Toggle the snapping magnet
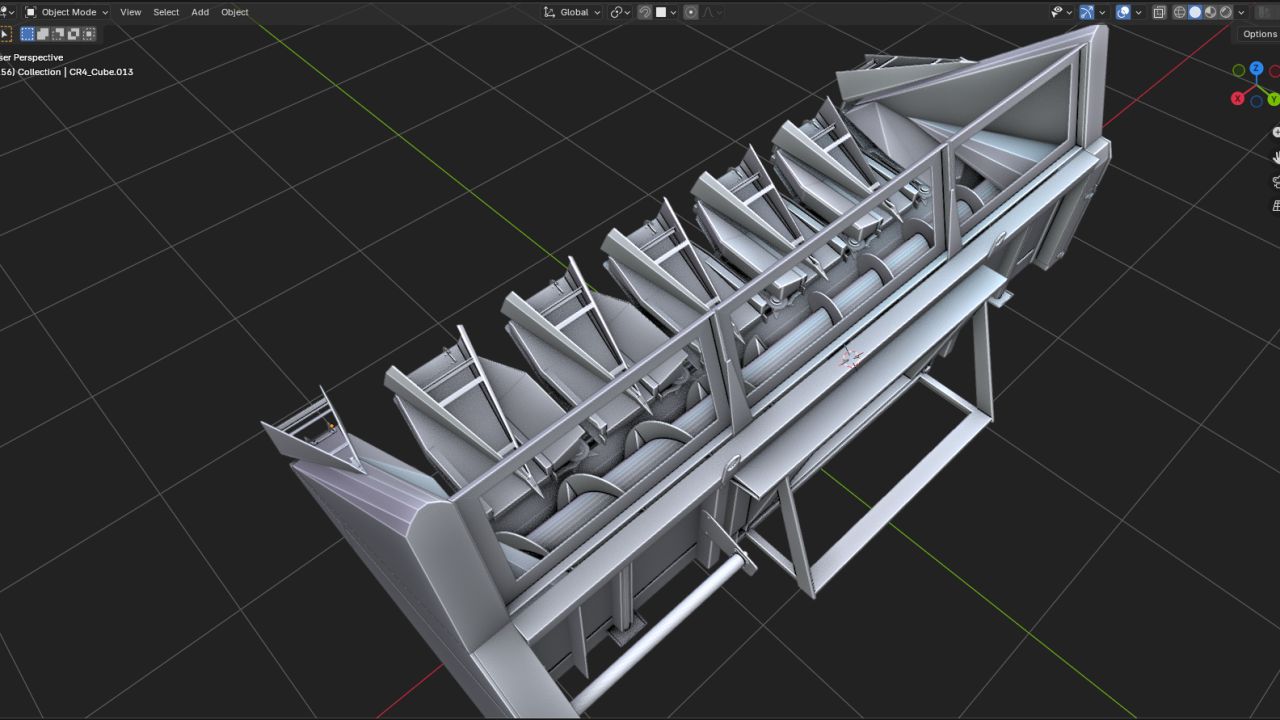Screen dimensions: 1280x720 click(645, 12)
